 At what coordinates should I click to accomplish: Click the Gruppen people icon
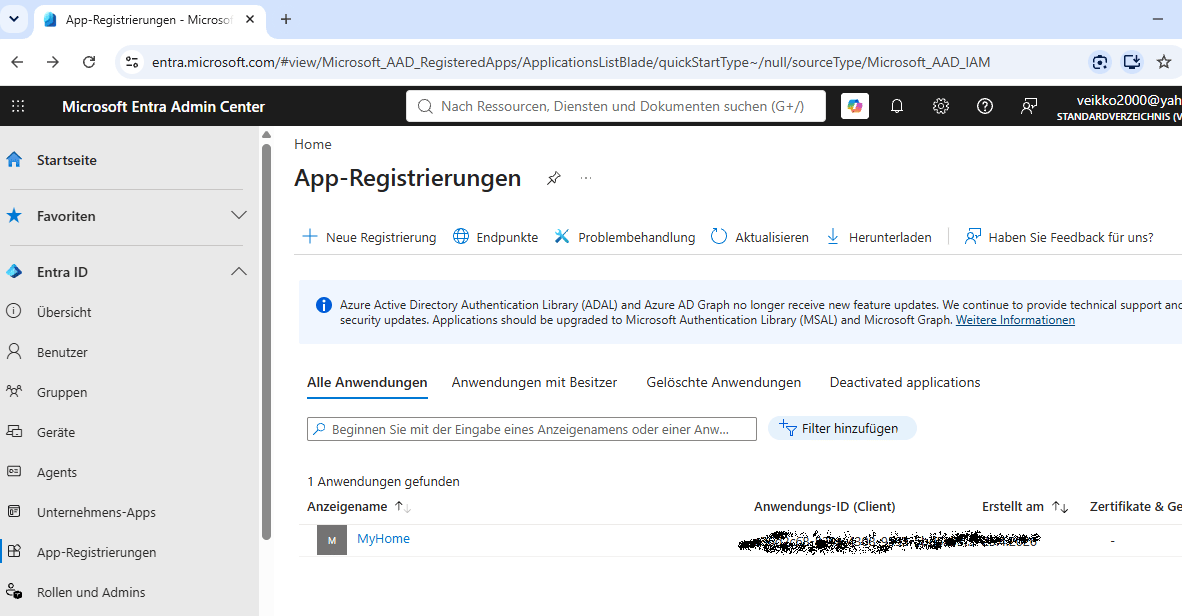point(14,391)
